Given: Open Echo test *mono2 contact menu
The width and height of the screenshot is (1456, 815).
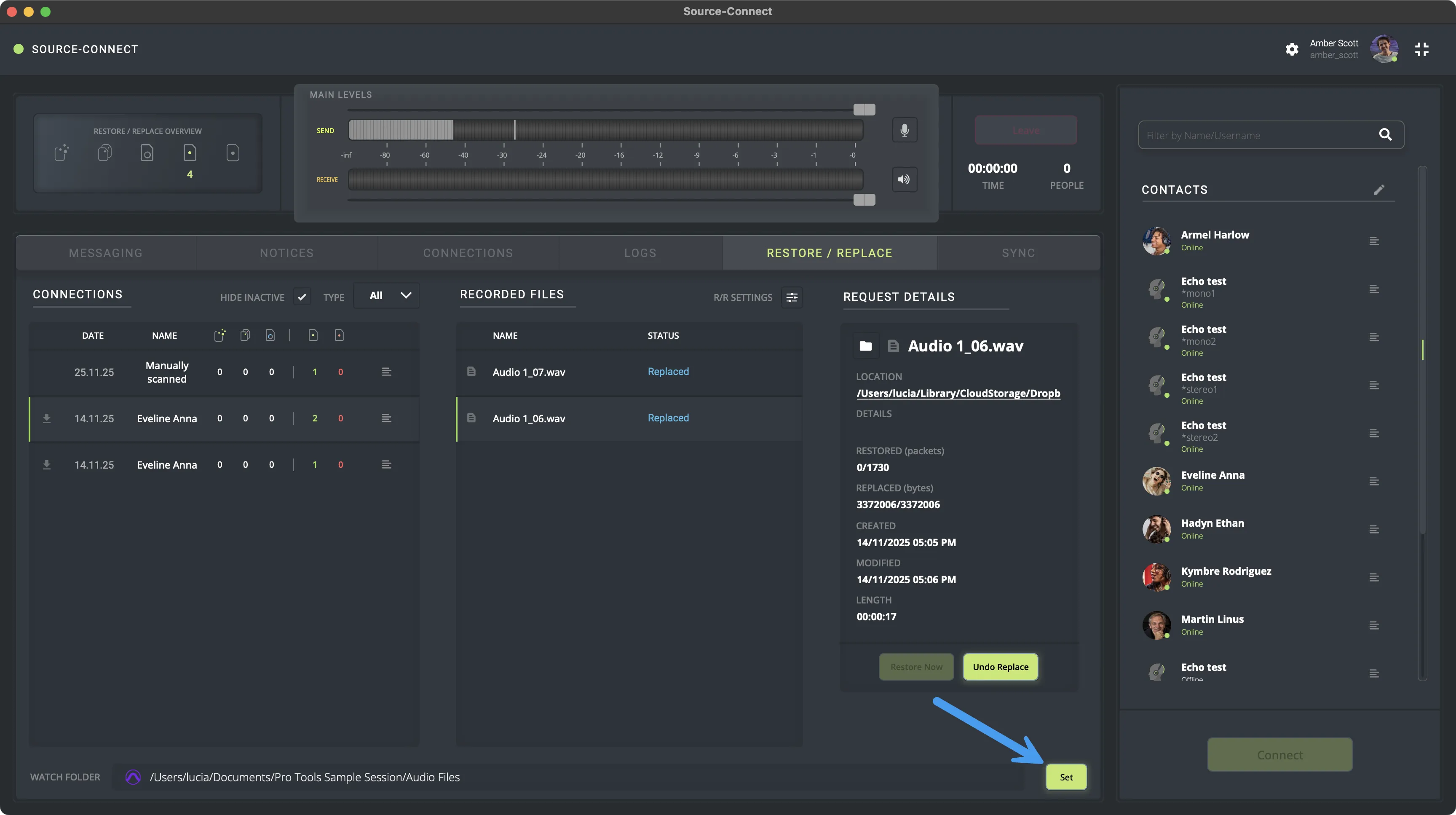Looking at the screenshot, I should click(x=1374, y=338).
